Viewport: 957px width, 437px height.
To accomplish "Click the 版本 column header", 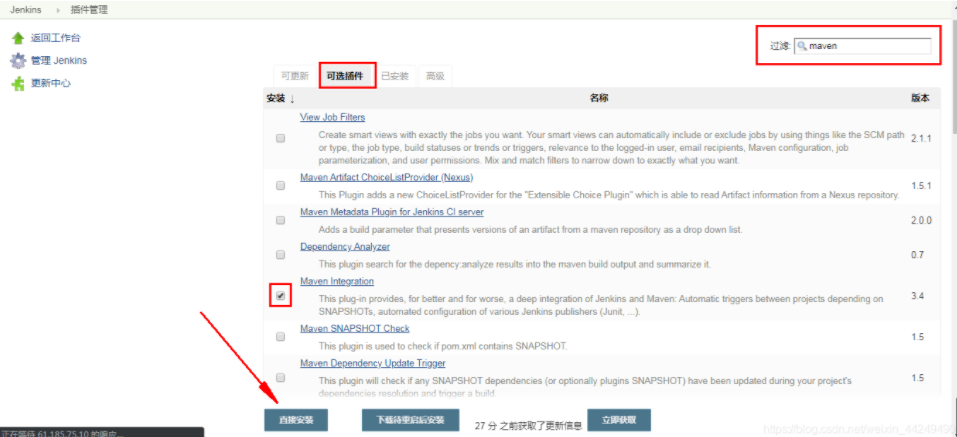I will [920, 98].
